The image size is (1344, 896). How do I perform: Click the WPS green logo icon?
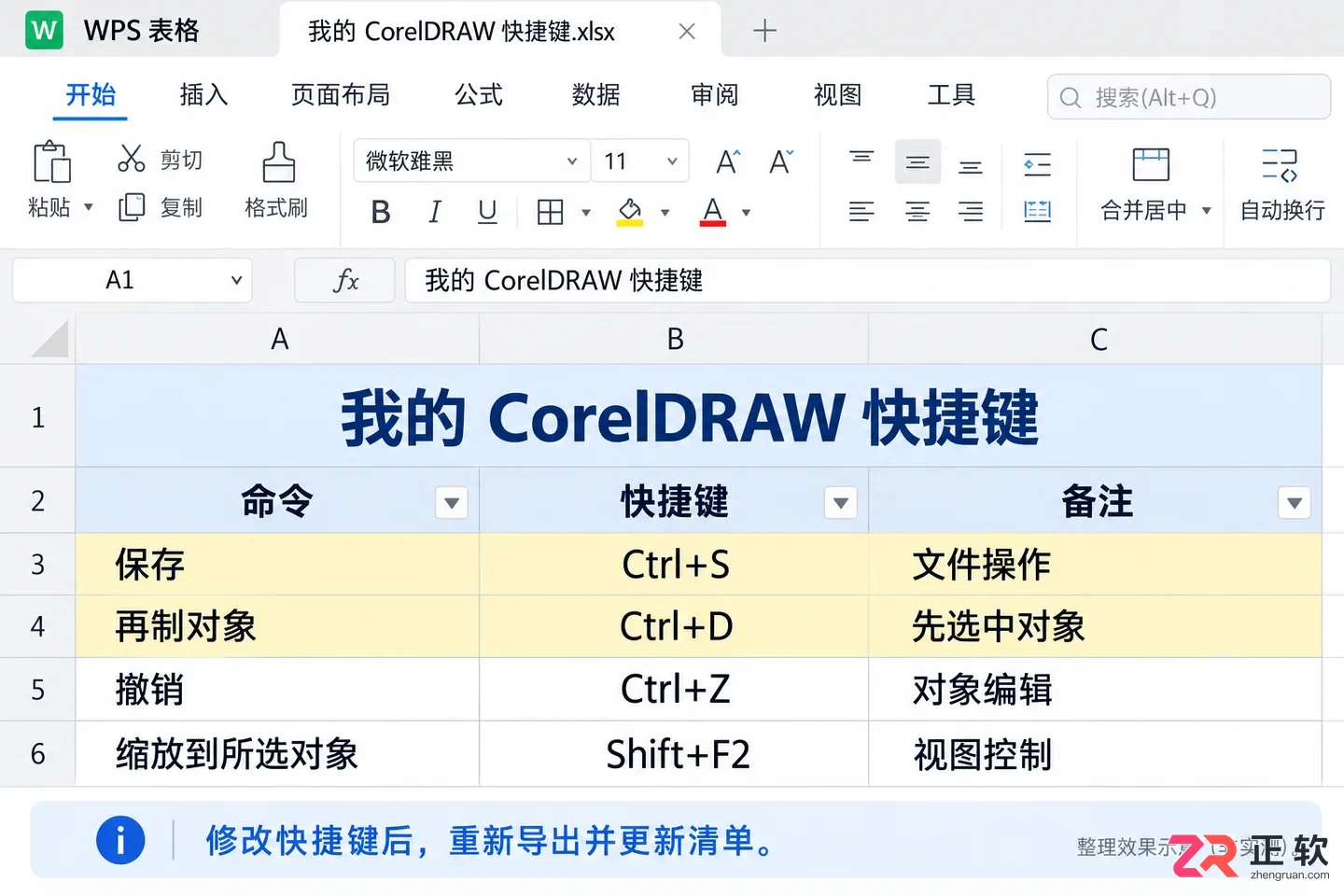pos(44,30)
